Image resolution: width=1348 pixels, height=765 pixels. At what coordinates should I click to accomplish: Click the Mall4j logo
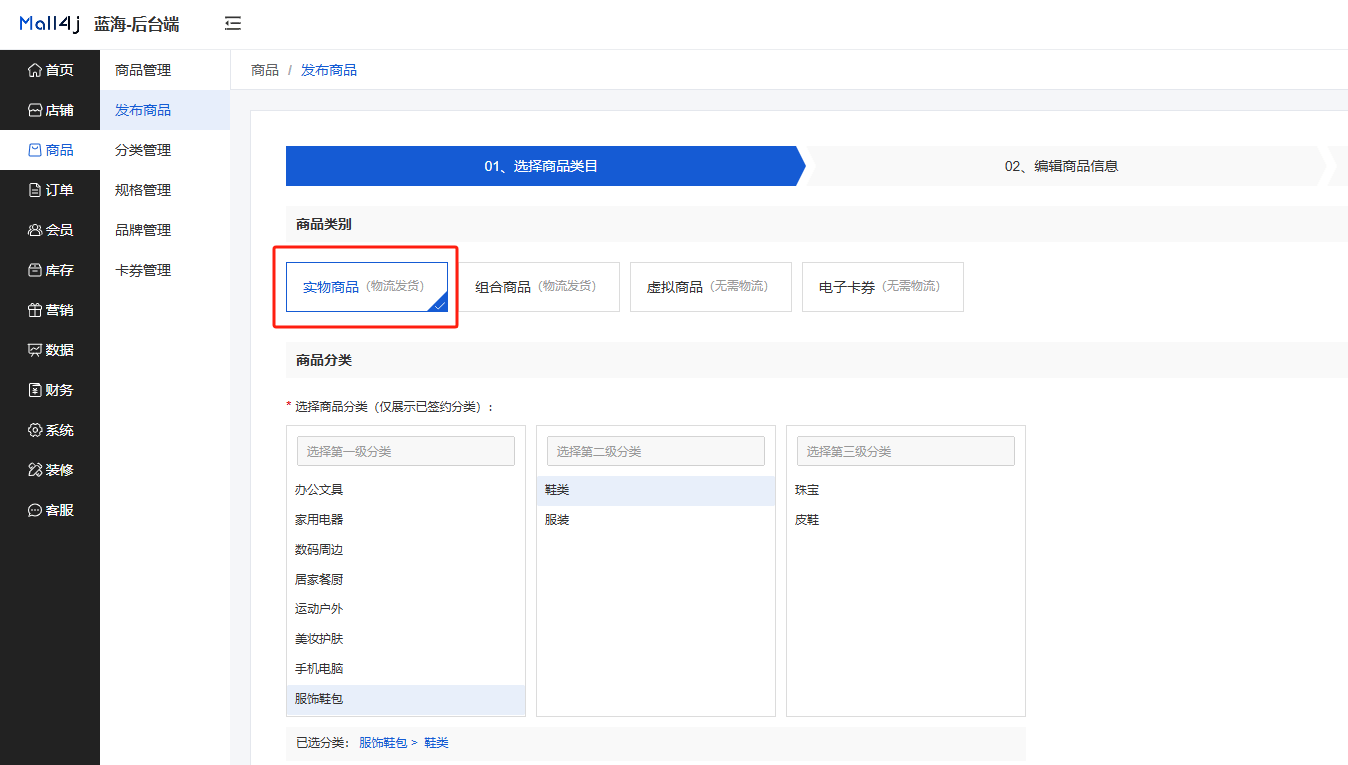[49, 24]
